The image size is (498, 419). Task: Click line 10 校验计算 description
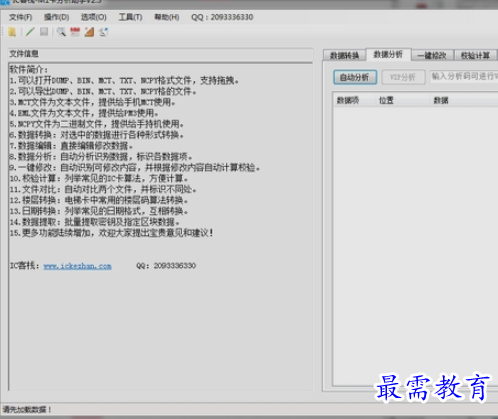[99, 179]
